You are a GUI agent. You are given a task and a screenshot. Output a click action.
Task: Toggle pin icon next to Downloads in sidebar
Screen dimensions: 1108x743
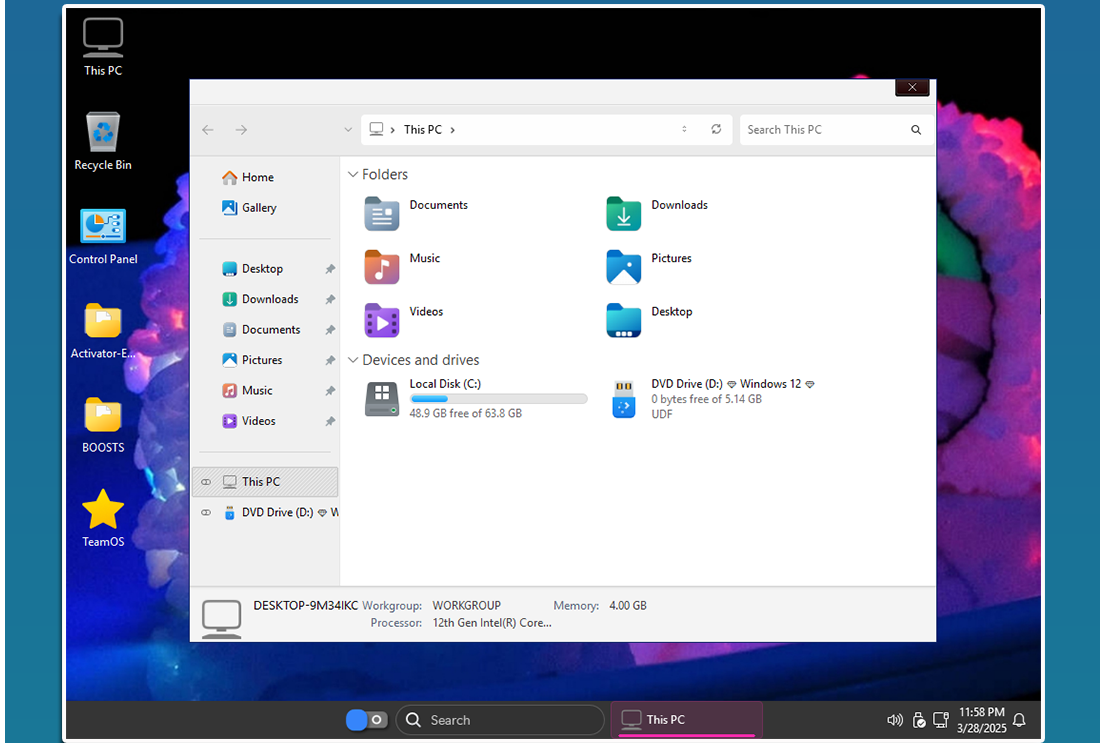click(x=330, y=300)
